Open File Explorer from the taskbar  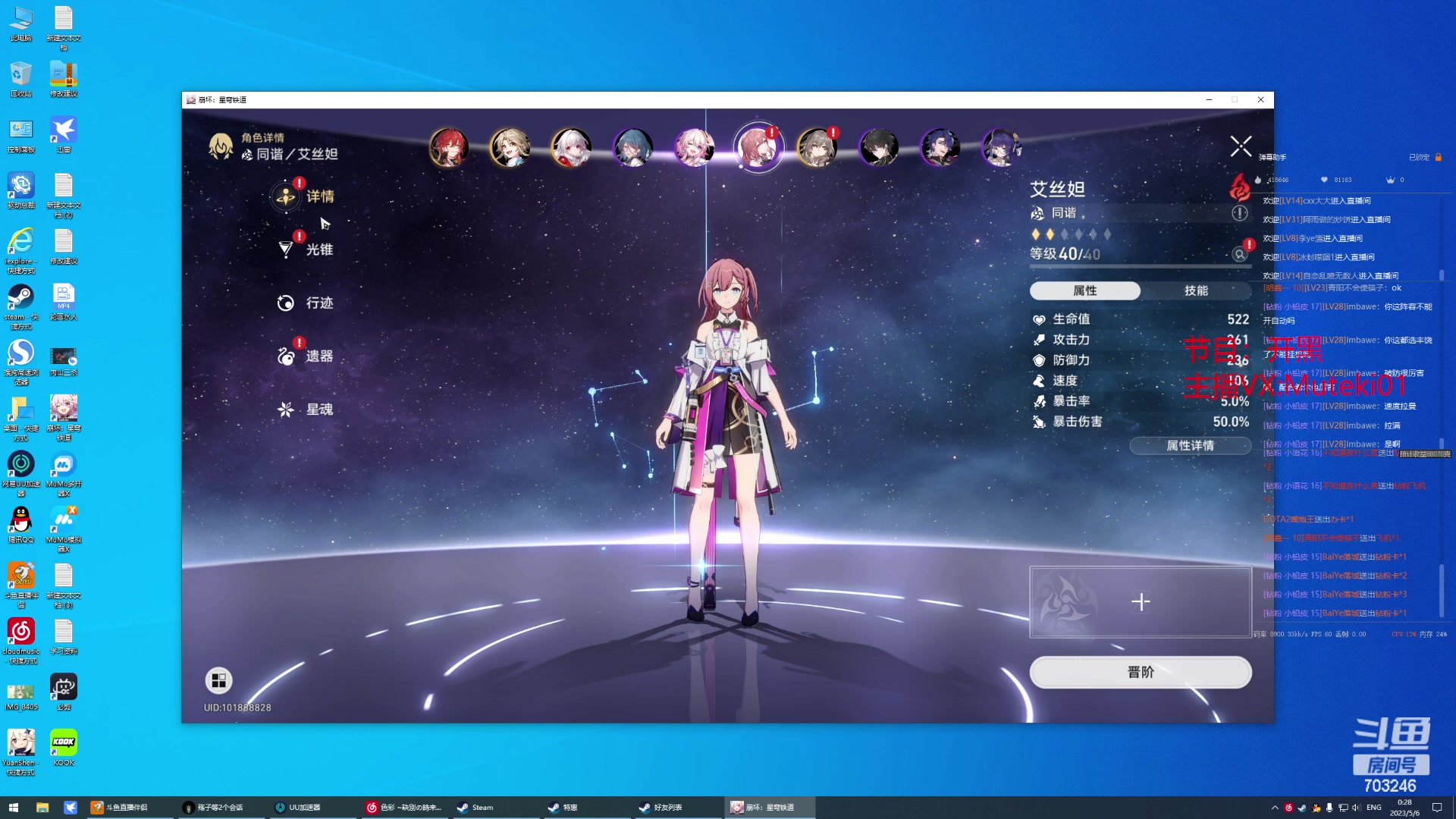[42, 808]
